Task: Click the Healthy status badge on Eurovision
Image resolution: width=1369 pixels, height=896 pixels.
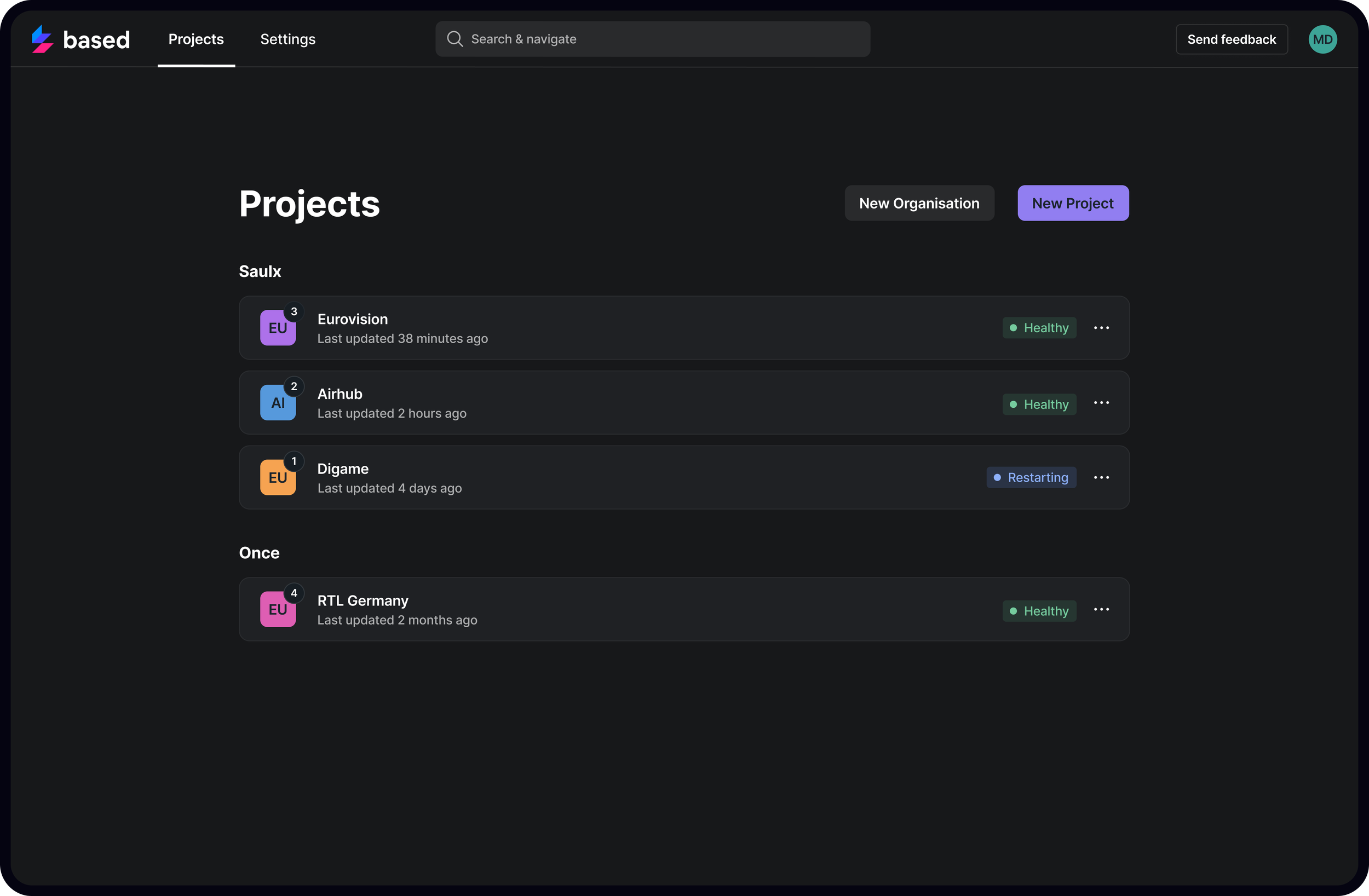Action: (x=1039, y=328)
